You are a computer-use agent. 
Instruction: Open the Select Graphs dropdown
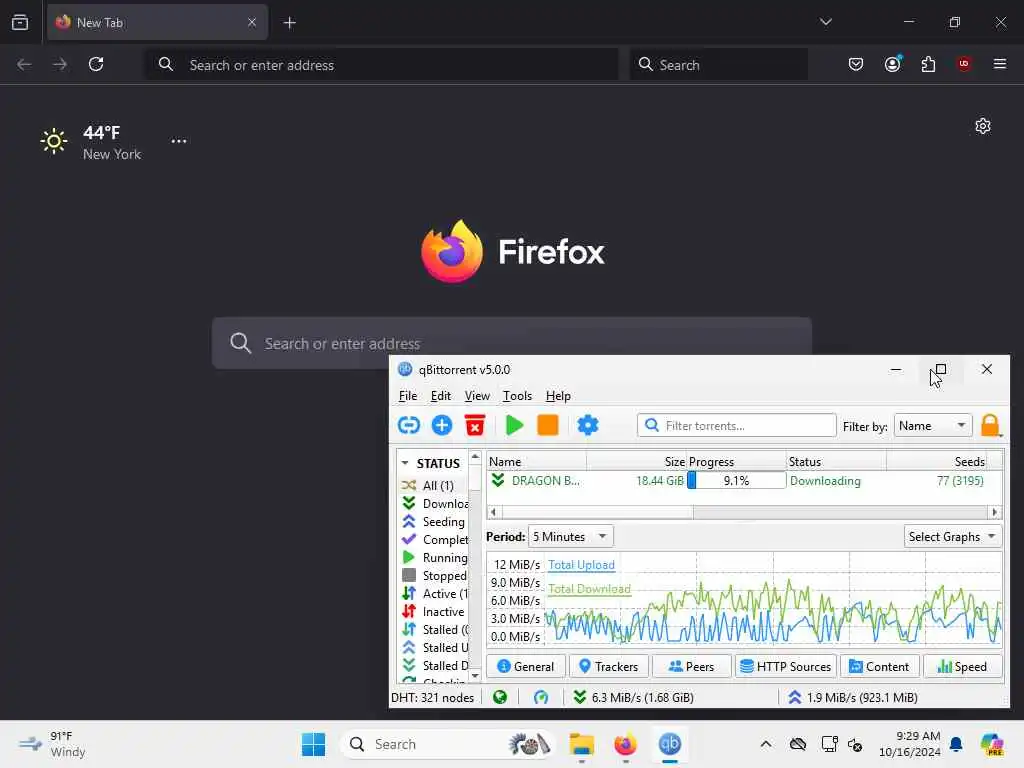point(953,537)
